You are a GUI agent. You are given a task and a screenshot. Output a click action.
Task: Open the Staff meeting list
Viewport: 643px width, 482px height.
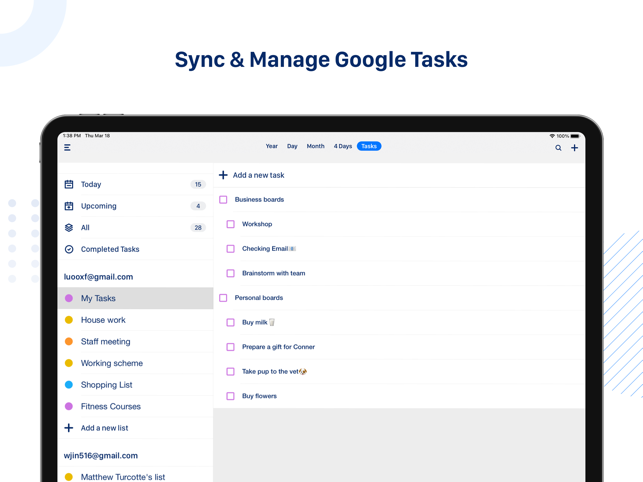point(136,341)
